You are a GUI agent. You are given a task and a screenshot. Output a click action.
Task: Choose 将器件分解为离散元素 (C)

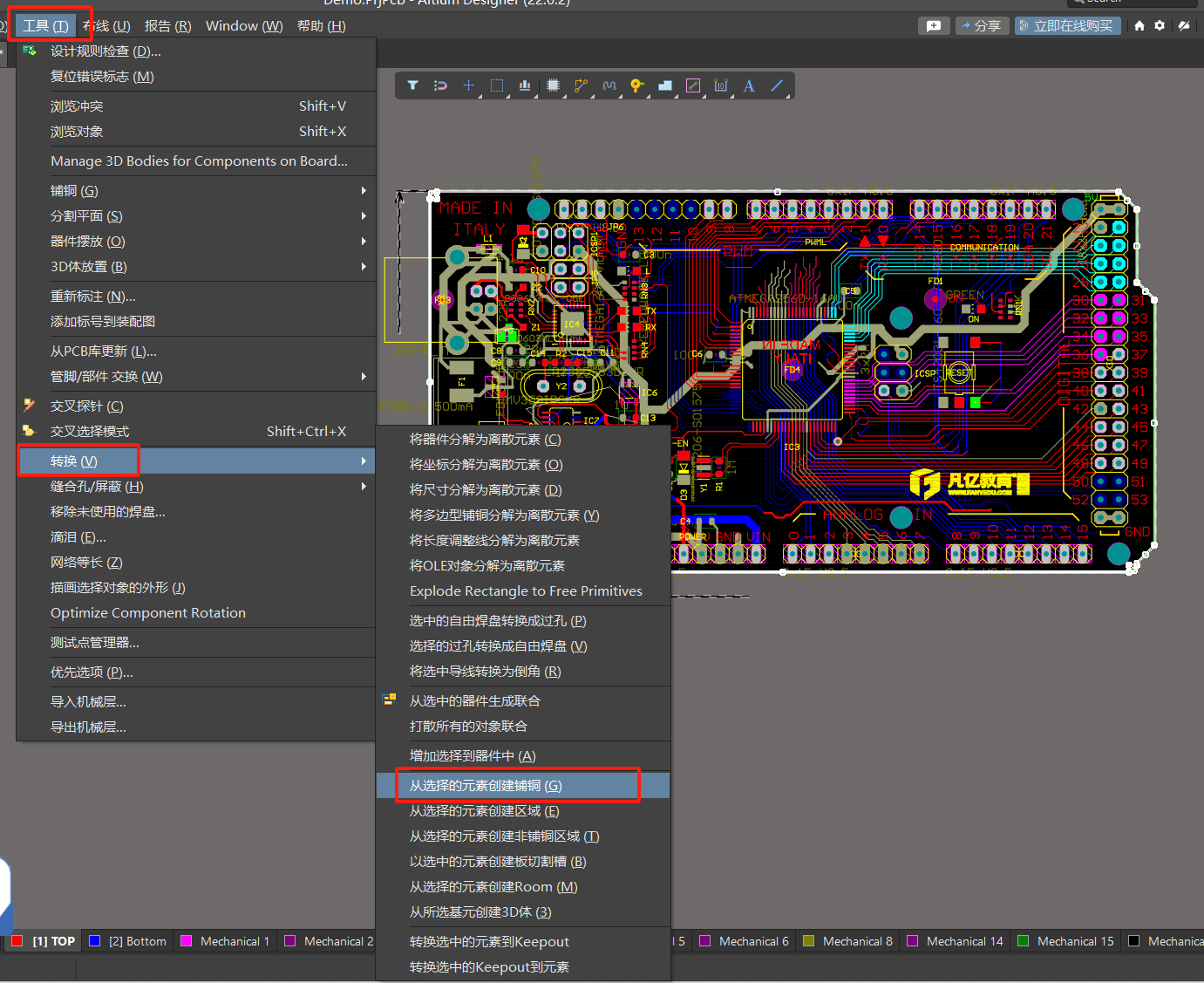point(523,440)
